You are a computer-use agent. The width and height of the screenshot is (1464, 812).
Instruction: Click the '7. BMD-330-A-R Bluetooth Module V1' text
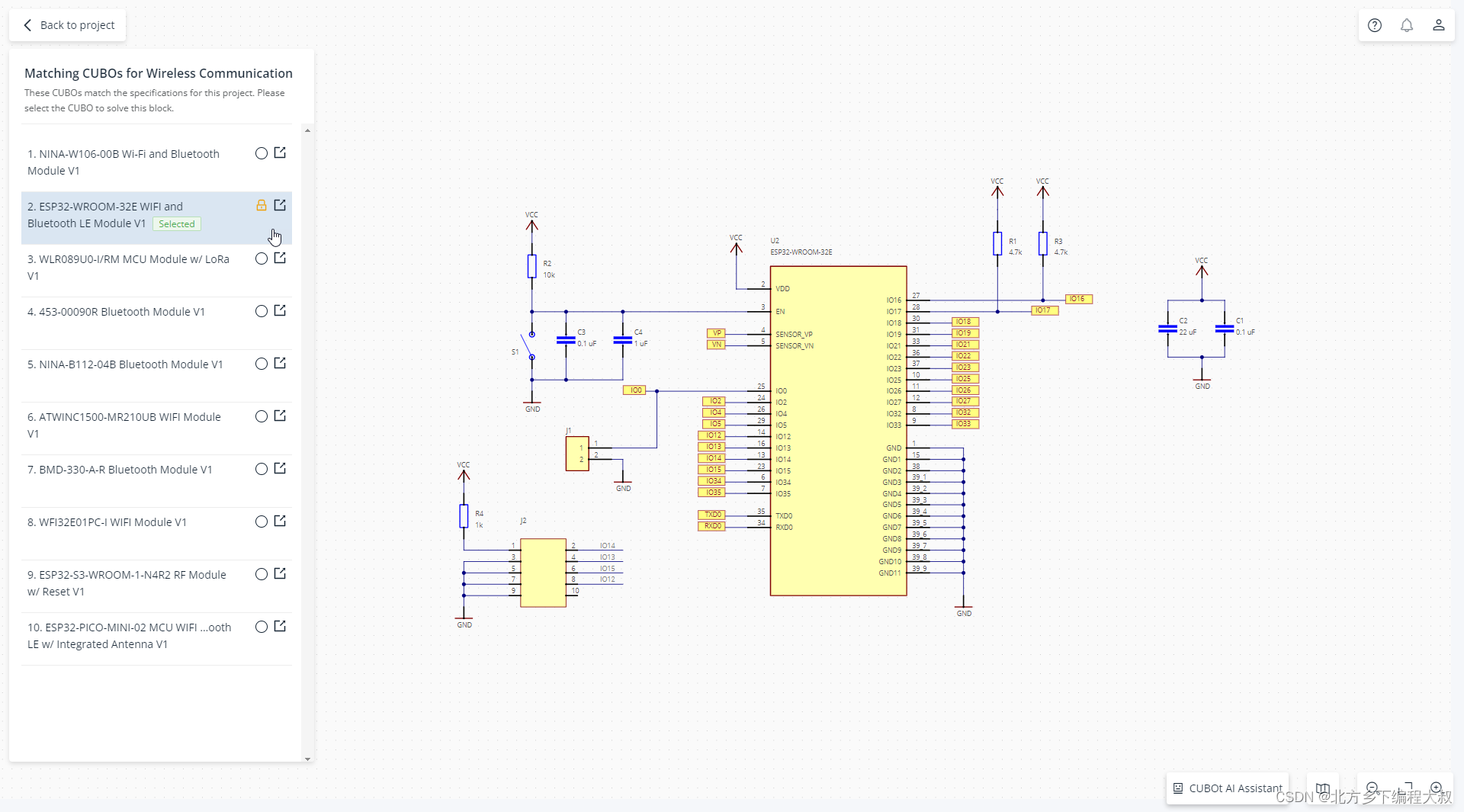pos(120,470)
